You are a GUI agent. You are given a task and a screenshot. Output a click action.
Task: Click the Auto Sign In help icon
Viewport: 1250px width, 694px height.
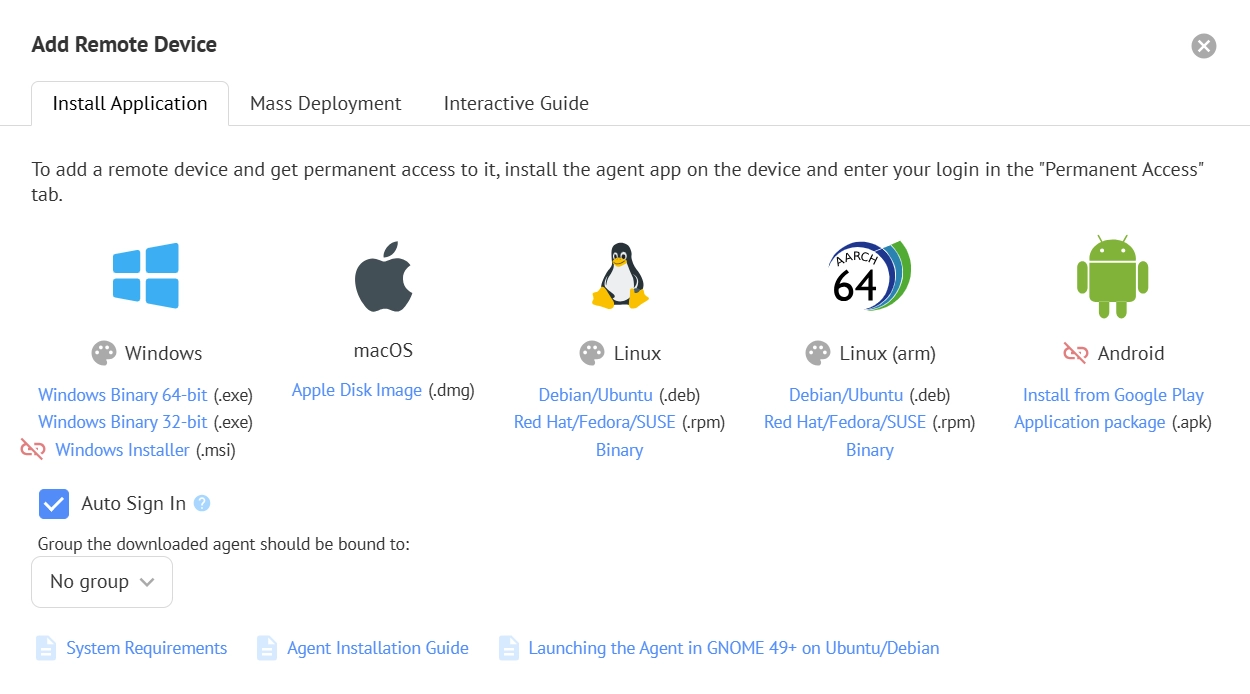(202, 503)
